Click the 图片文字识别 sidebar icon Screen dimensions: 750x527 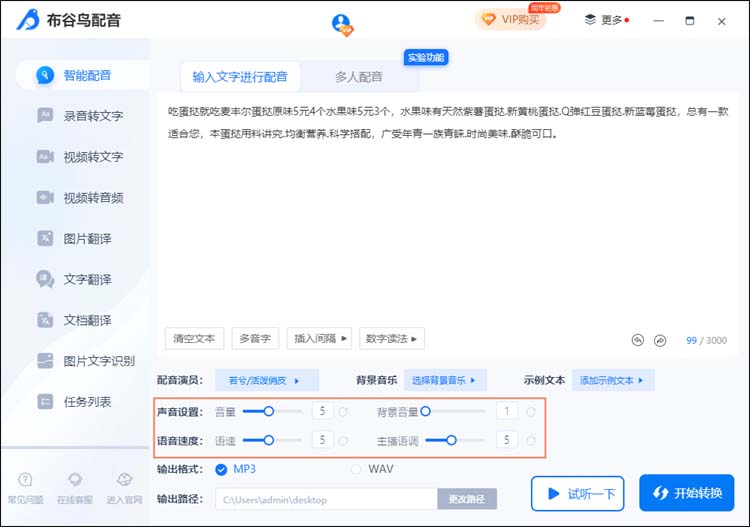[45, 361]
